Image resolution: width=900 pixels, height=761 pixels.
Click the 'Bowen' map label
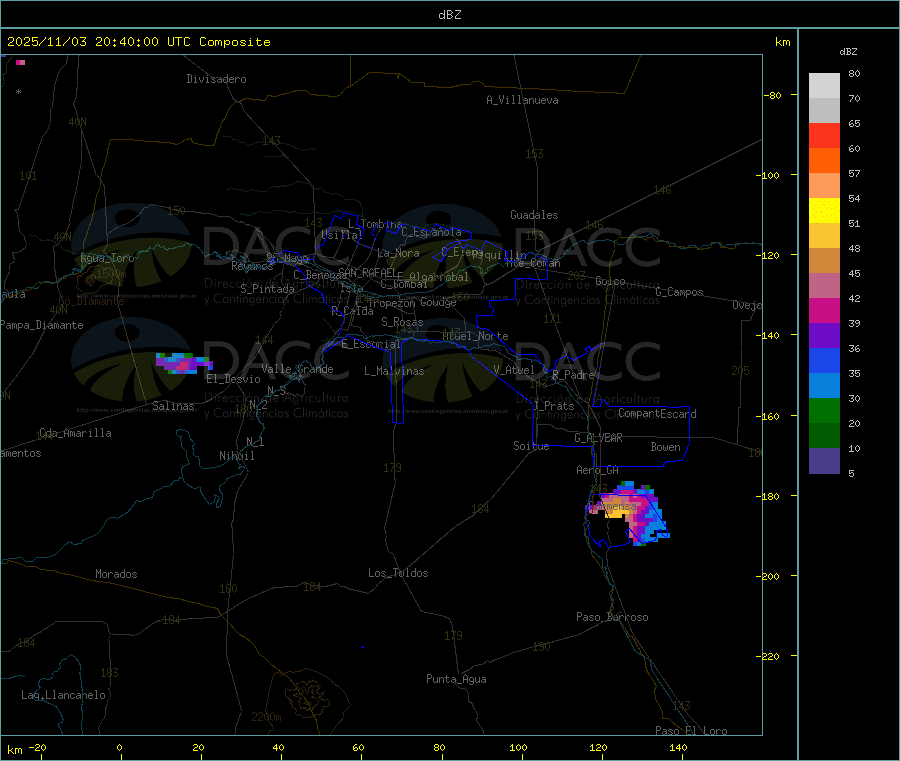pyautogui.click(x=666, y=447)
